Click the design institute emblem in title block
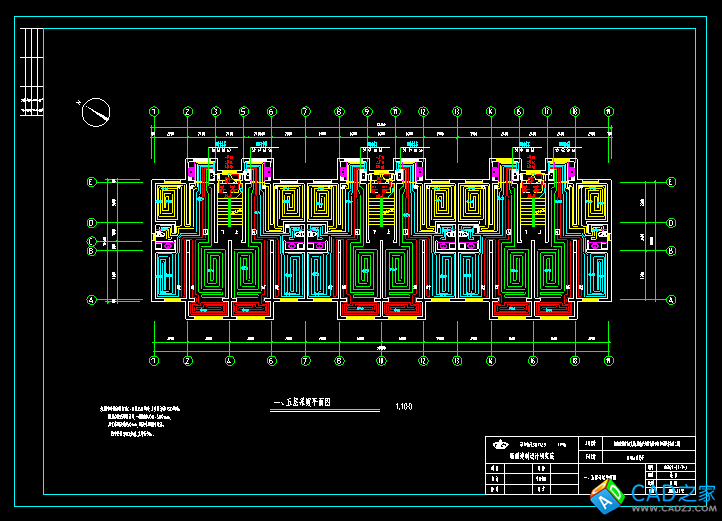This screenshot has height=521, width=722. [x=500, y=443]
